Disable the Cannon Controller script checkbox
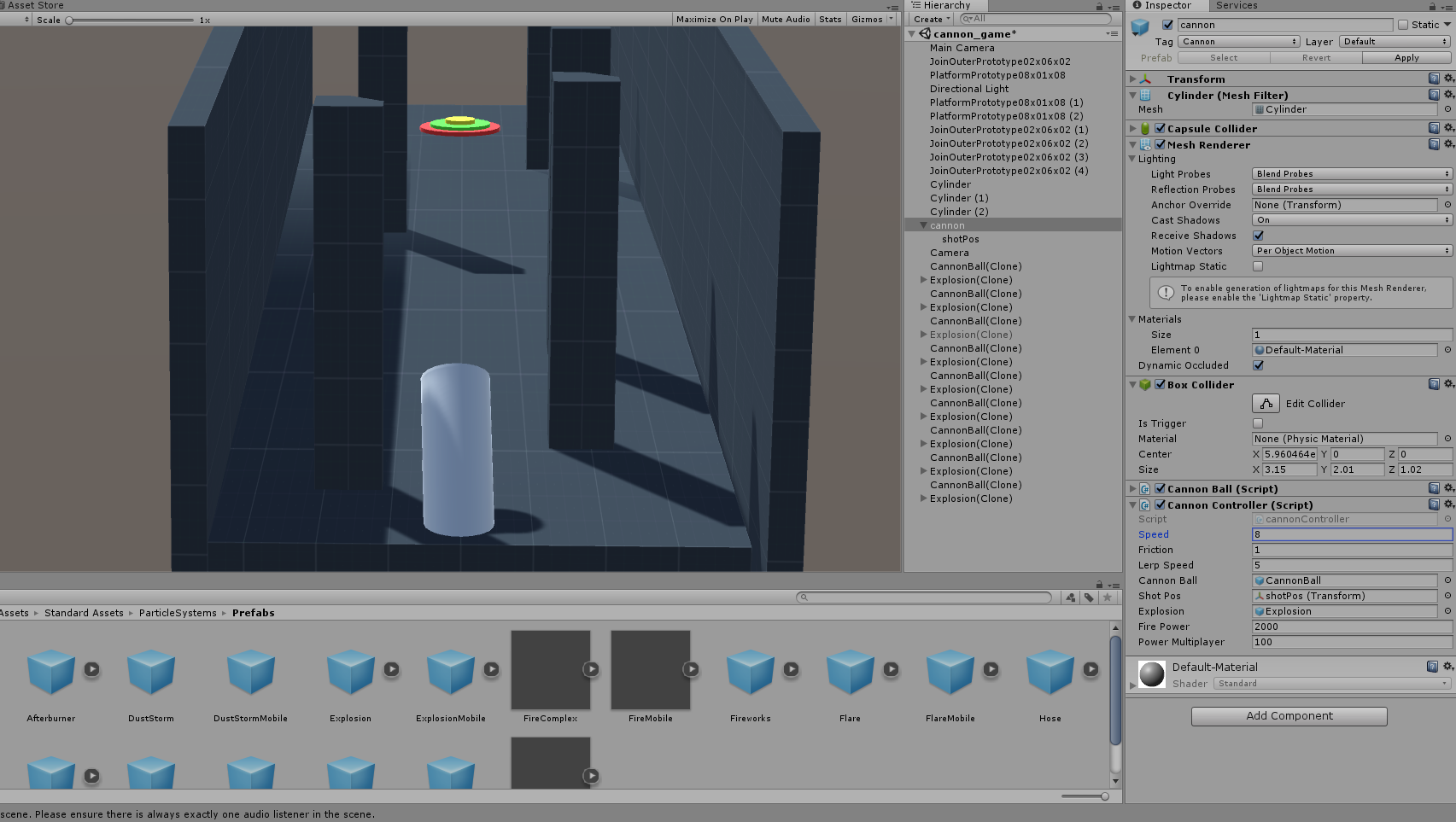The height and width of the screenshot is (822, 1456). click(1160, 505)
